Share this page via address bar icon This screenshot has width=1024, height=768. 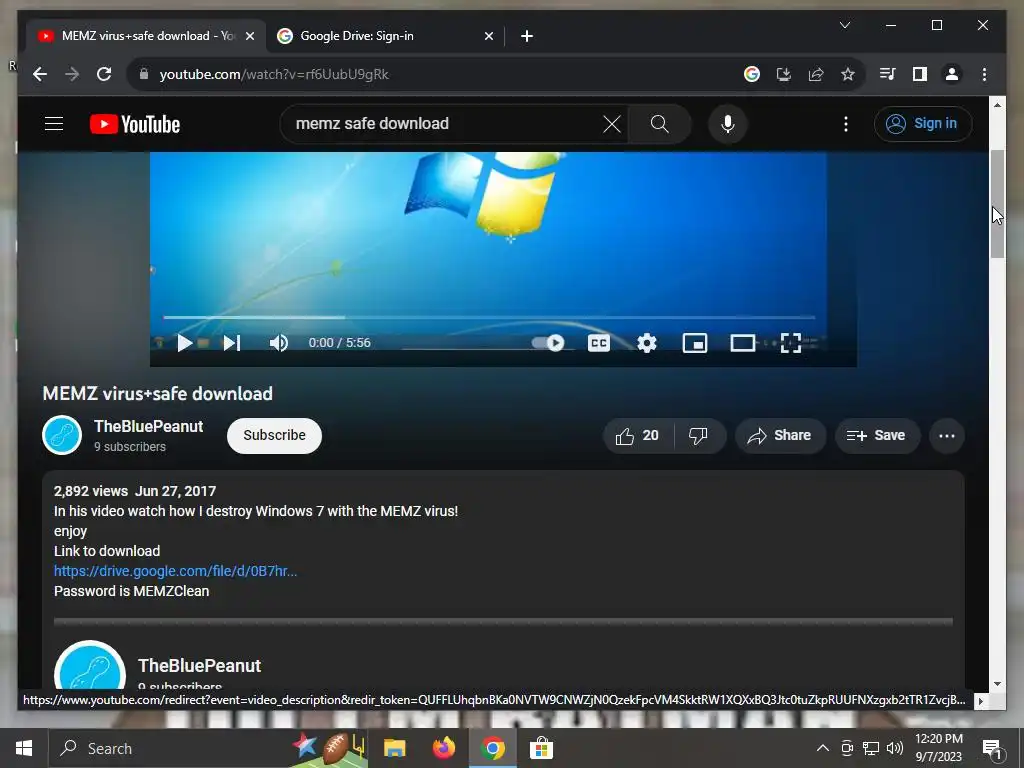tap(816, 74)
